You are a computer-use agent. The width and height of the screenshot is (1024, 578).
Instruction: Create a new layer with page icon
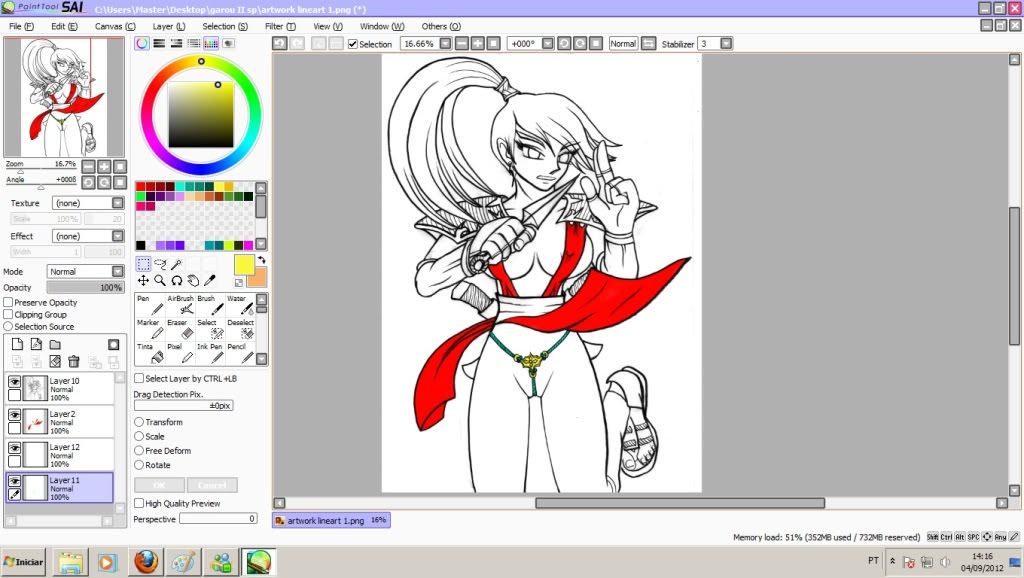(x=18, y=344)
